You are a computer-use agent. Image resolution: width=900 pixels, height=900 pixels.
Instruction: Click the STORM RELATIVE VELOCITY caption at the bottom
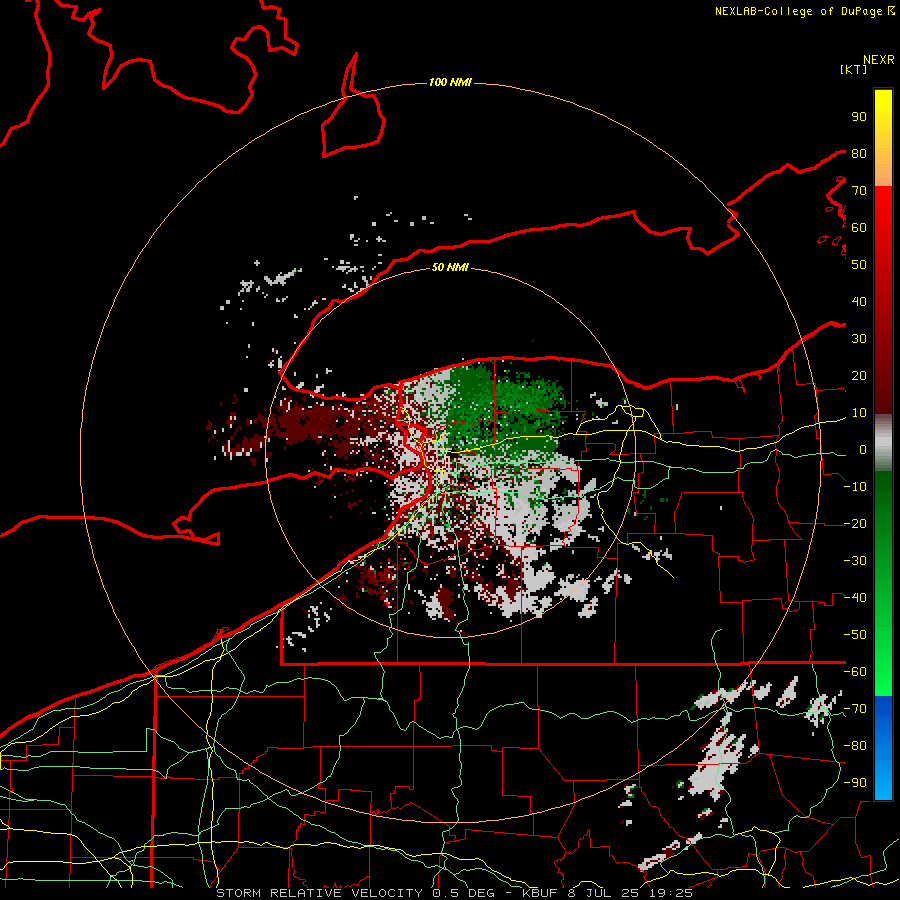455,893
